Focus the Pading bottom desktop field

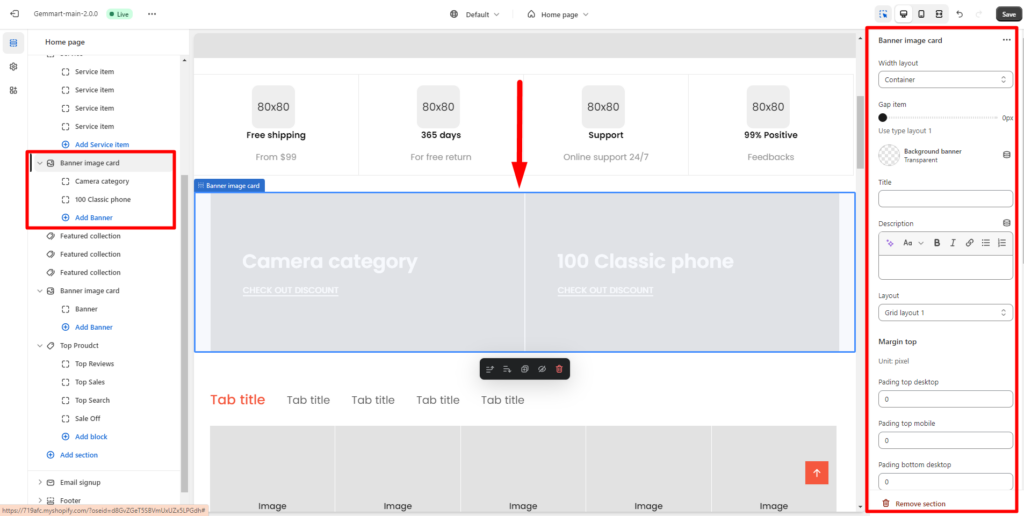pos(945,482)
